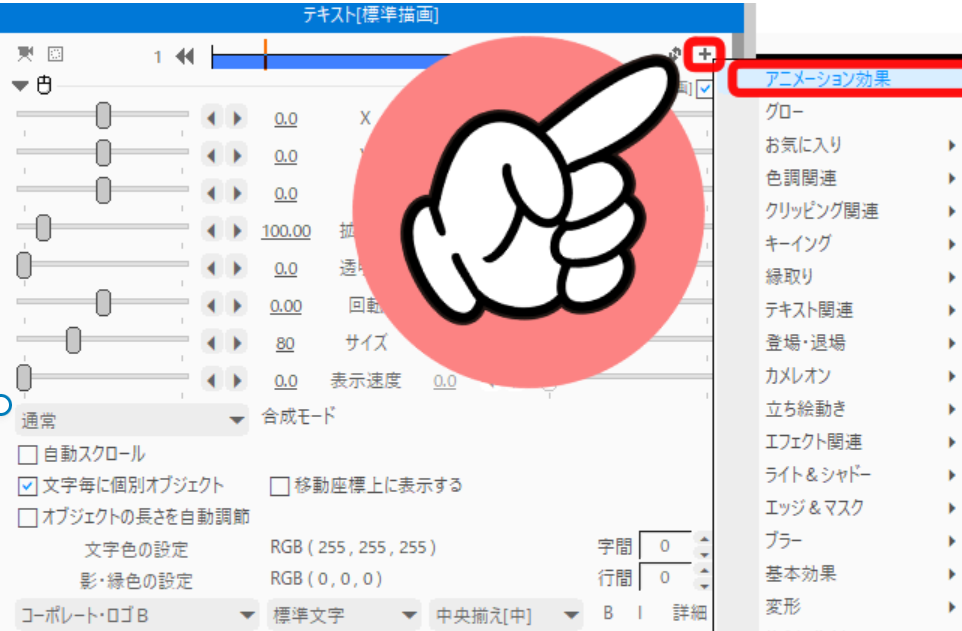The image size is (962, 631).
Task: Click the right arrow on the 表示速度 row
Action: [x=236, y=380]
